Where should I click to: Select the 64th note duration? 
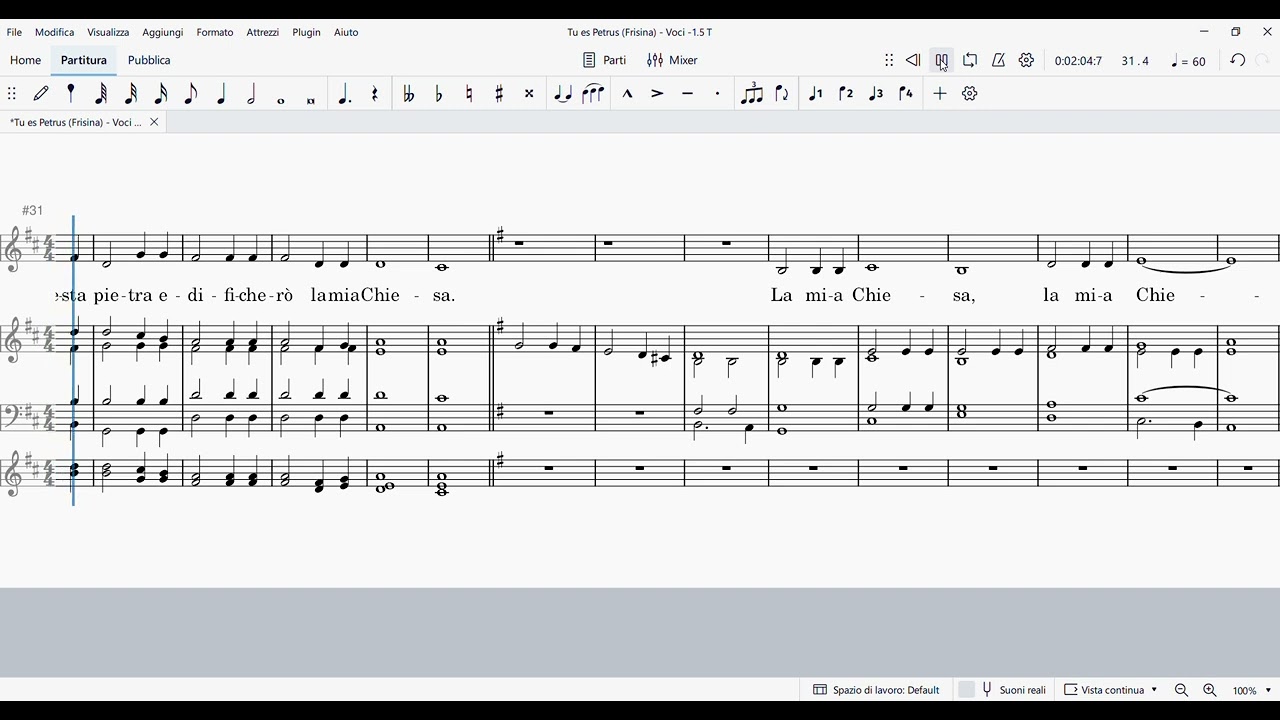[101, 94]
